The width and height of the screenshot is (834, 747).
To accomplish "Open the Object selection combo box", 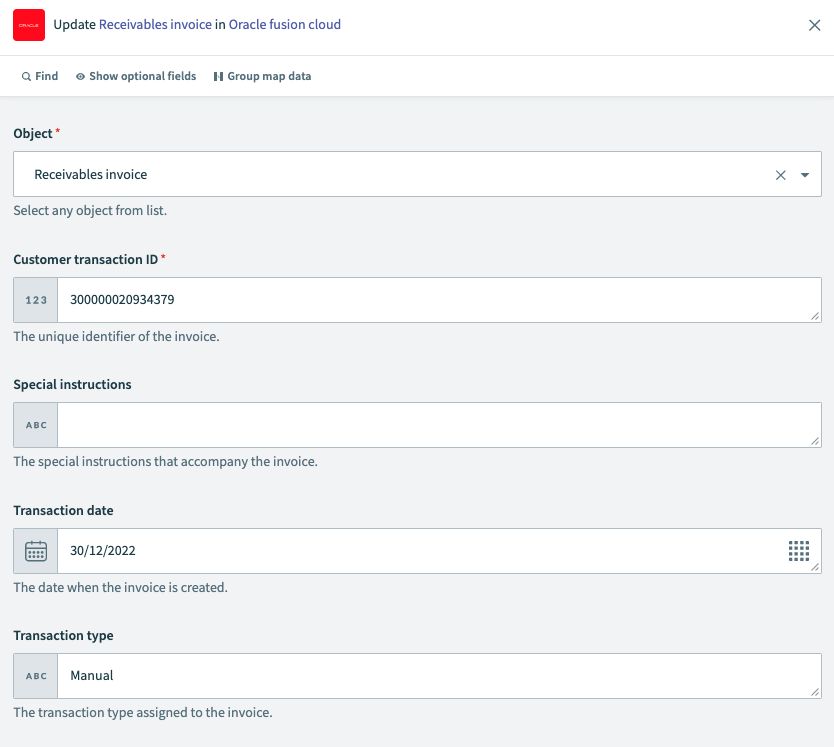I will coord(400,175).
